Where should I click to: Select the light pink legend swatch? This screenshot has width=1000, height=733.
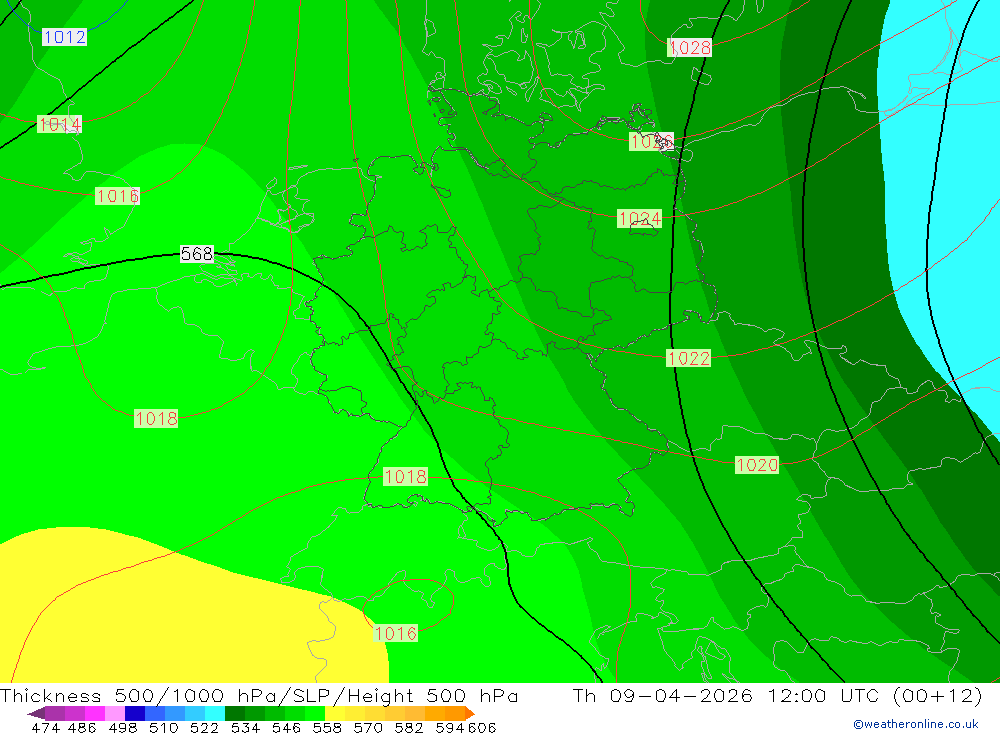click(115, 713)
